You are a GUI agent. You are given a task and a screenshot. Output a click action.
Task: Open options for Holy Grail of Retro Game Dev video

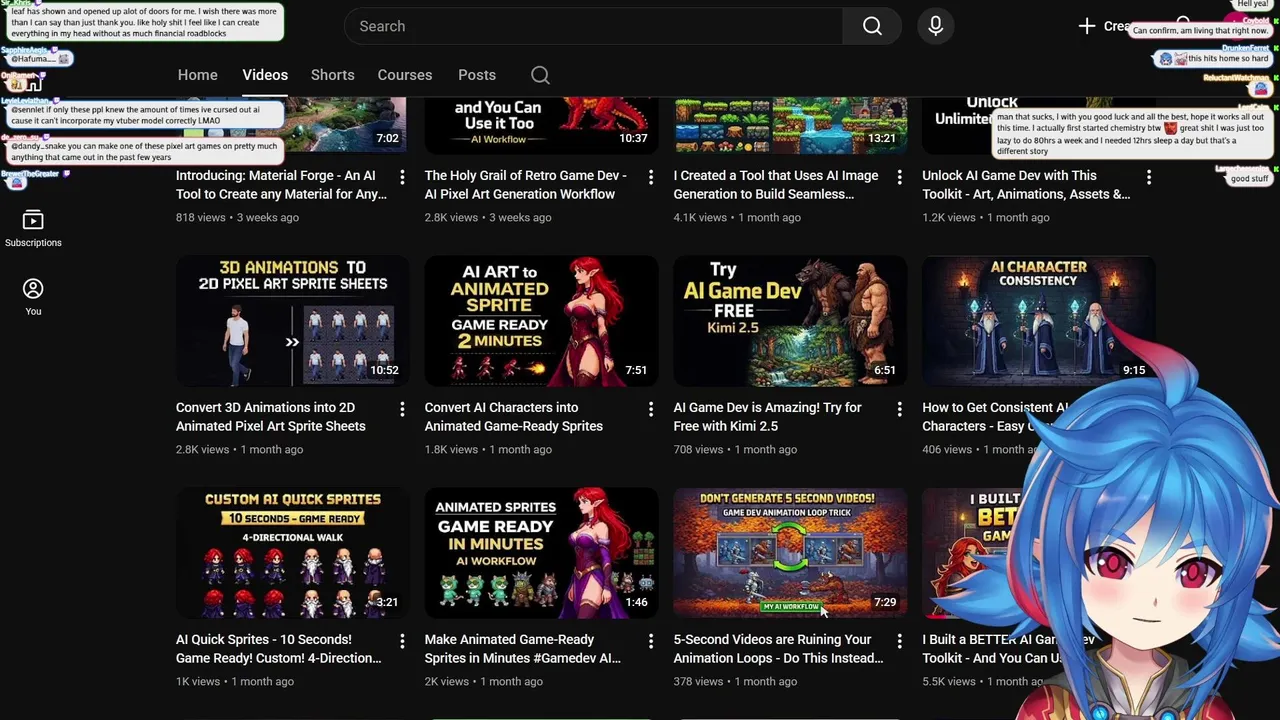coord(651,177)
